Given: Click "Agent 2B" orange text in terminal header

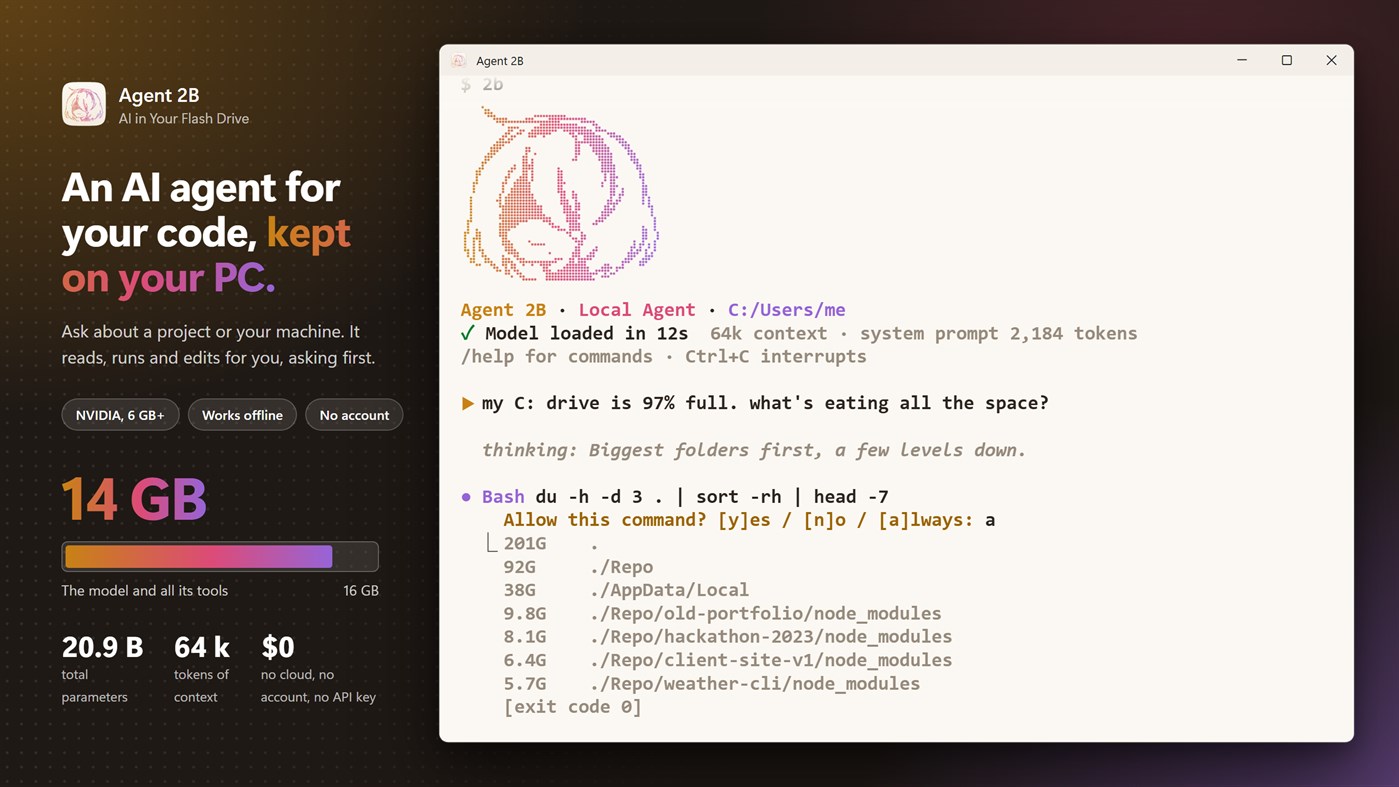Looking at the screenshot, I should tap(503, 310).
